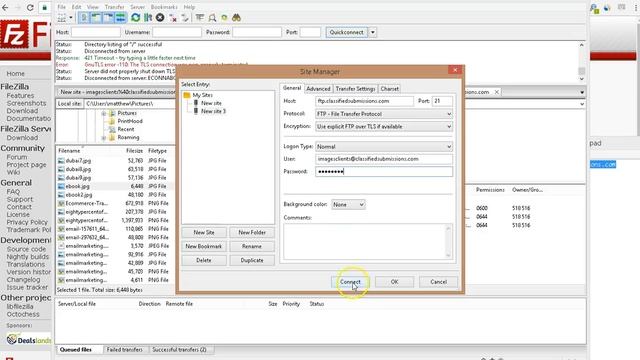Click the Host field in Site Manager

coord(364,101)
